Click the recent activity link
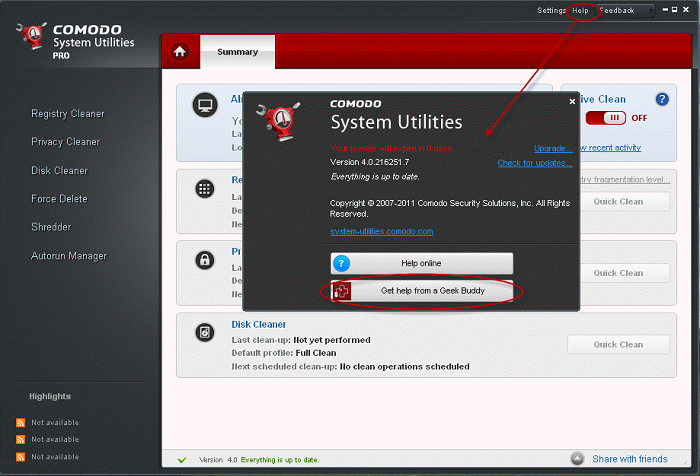This screenshot has width=700, height=476. (611, 148)
